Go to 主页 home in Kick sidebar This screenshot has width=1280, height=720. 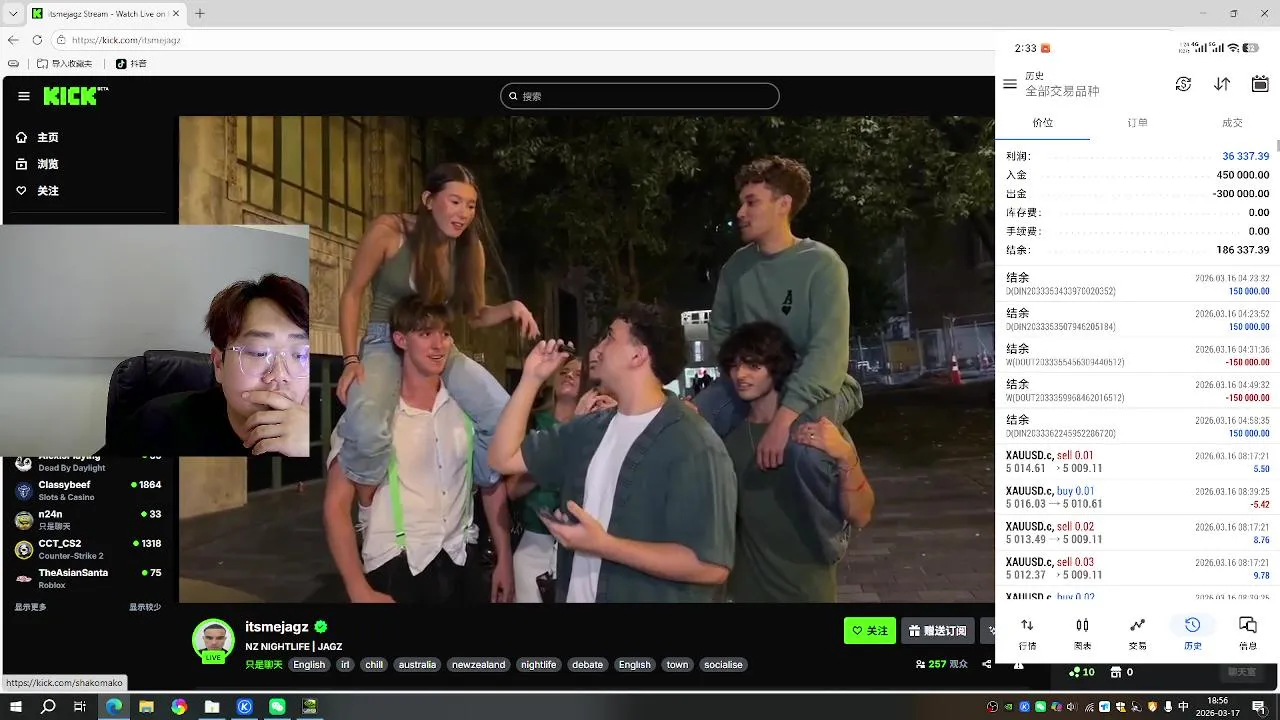tap(37, 137)
